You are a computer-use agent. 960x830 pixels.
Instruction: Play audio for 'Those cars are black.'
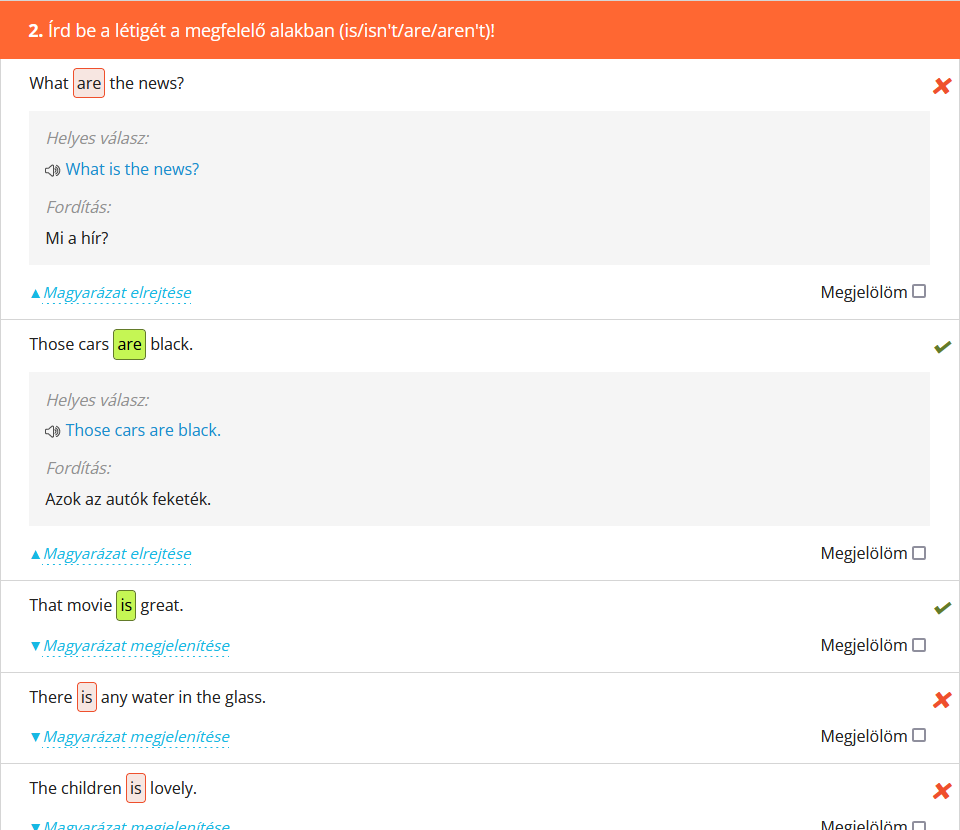click(53, 431)
